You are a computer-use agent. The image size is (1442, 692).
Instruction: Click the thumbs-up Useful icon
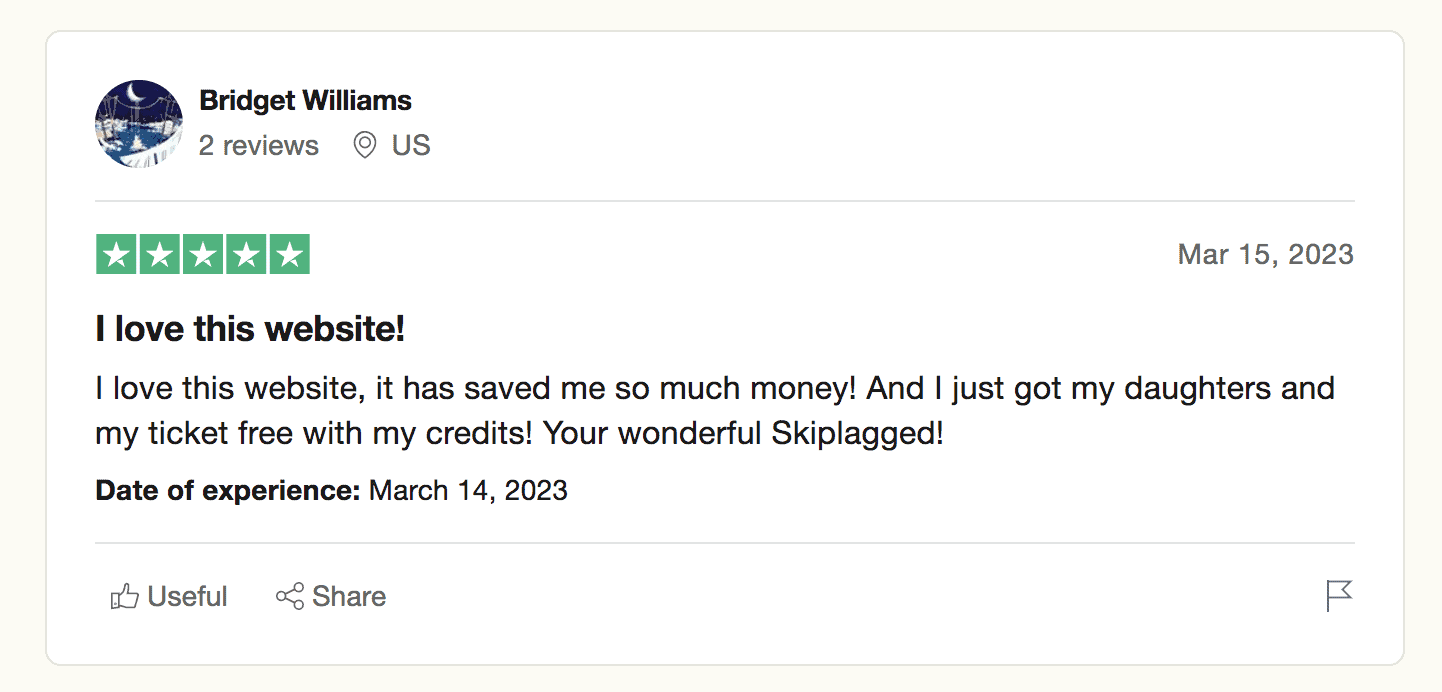pyautogui.click(x=125, y=595)
